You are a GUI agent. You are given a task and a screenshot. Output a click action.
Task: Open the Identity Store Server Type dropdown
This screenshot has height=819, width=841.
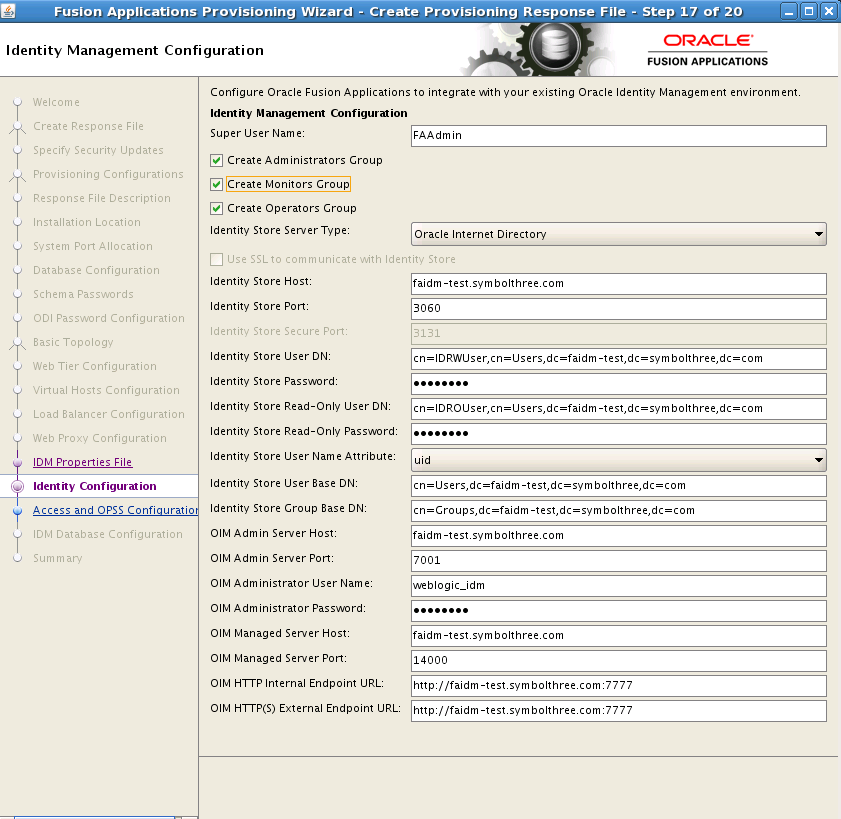[618, 234]
